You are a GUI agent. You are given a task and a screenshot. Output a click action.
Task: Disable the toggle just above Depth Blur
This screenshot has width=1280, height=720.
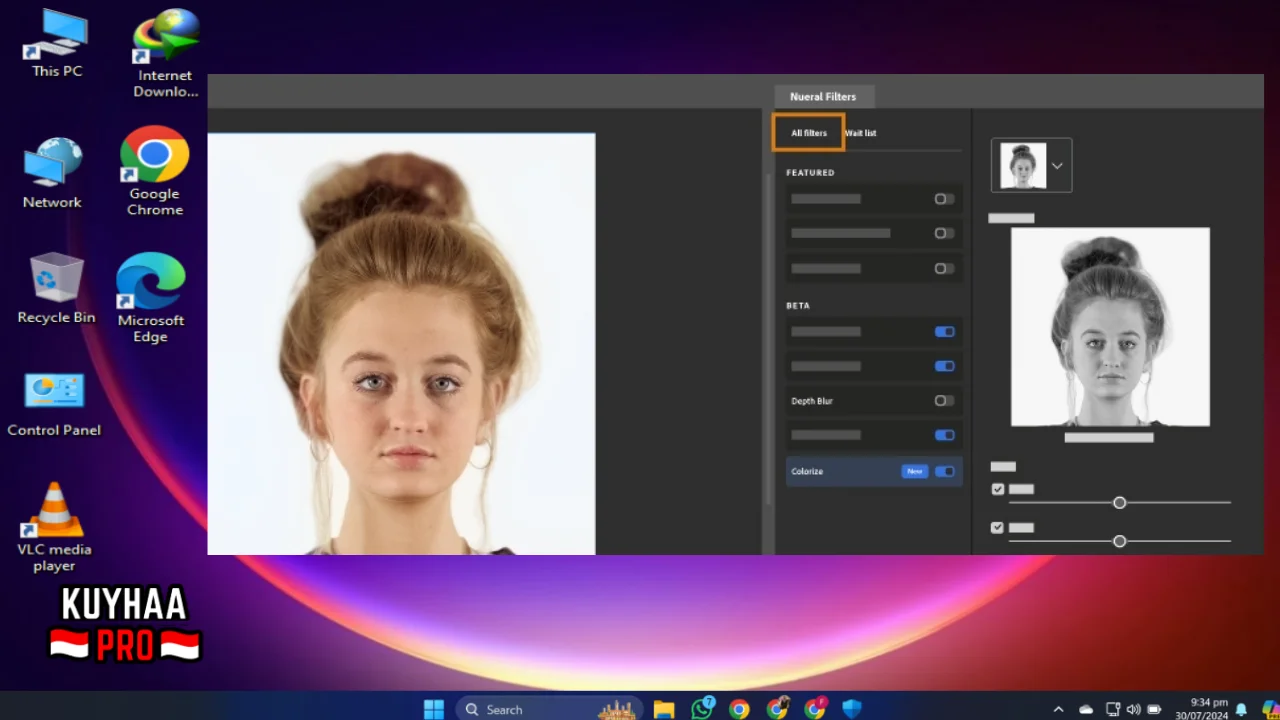tap(944, 366)
